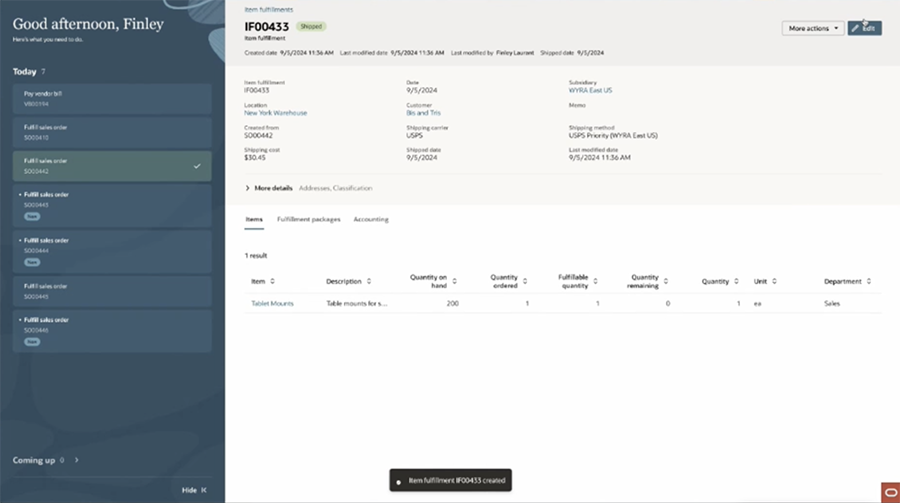This screenshot has width=900, height=503.
Task: Toggle the checkmark on Fulfill sales order SO00442
Action: coord(197,166)
